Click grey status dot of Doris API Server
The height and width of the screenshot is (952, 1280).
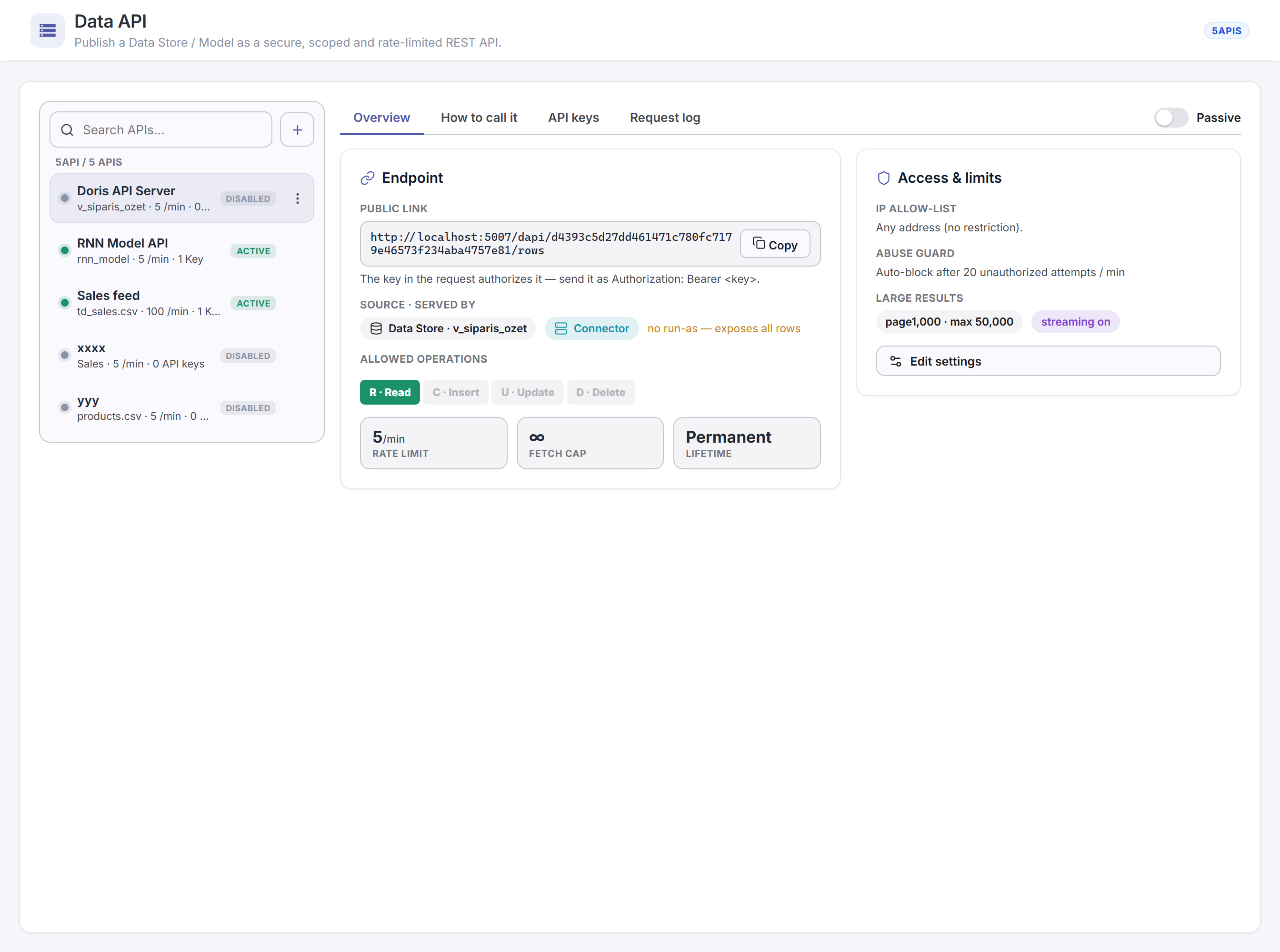[x=65, y=198]
